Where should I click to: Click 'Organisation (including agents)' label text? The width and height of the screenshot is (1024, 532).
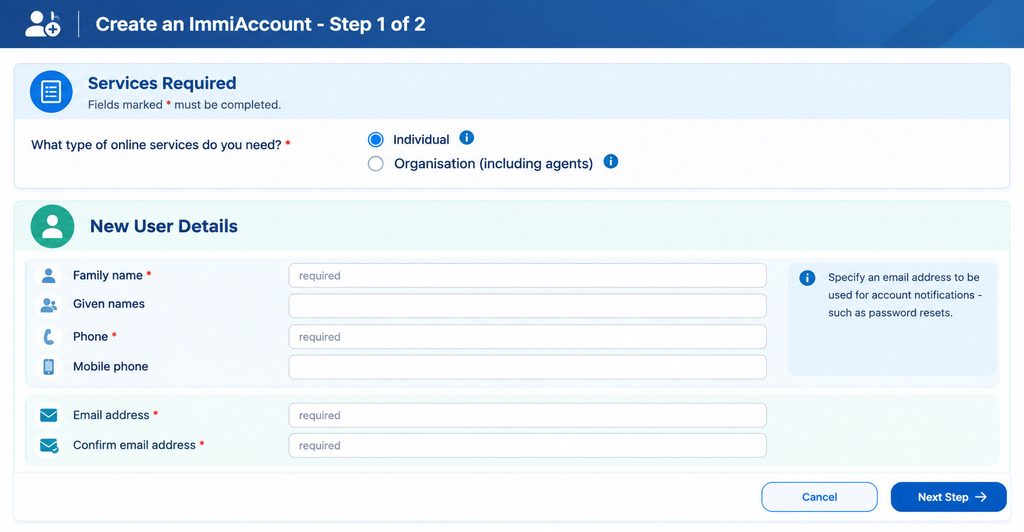click(x=493, y=163)
